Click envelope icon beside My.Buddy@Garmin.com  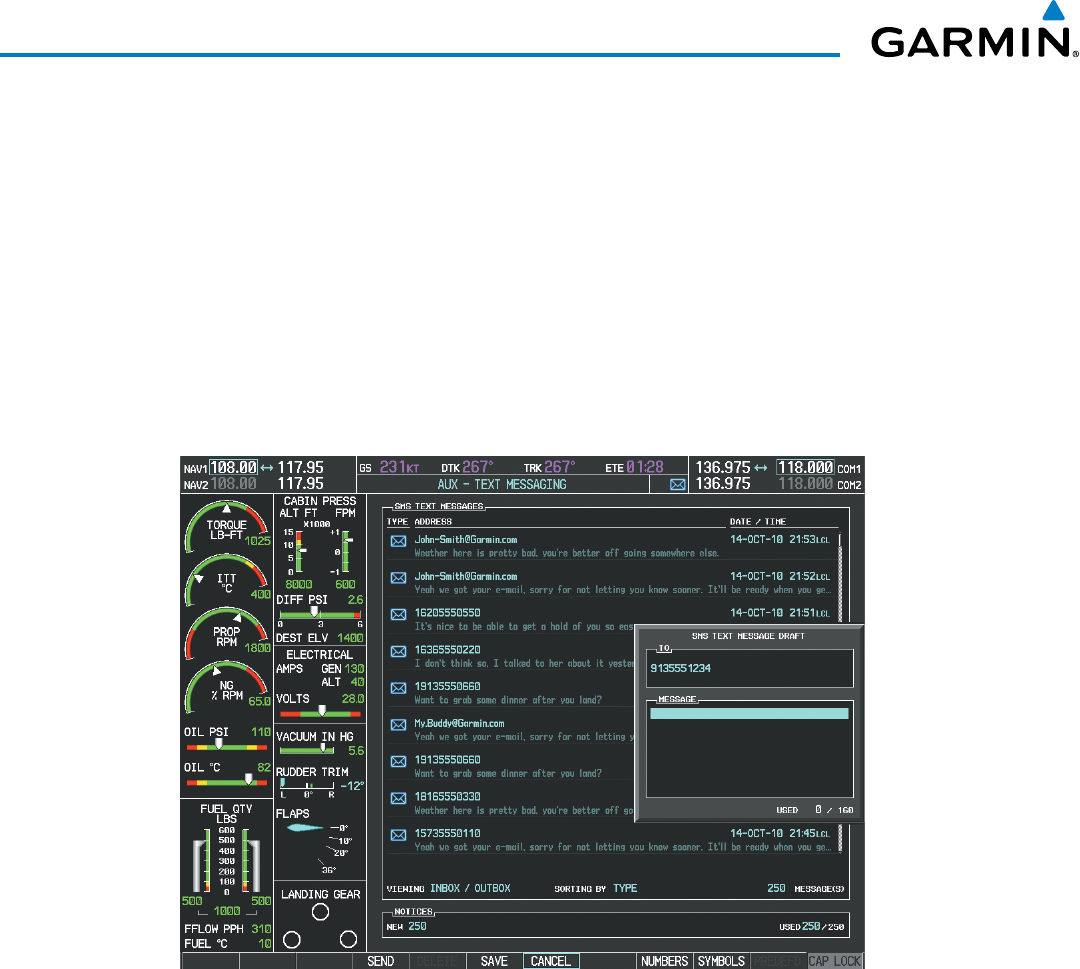(398, 725)
